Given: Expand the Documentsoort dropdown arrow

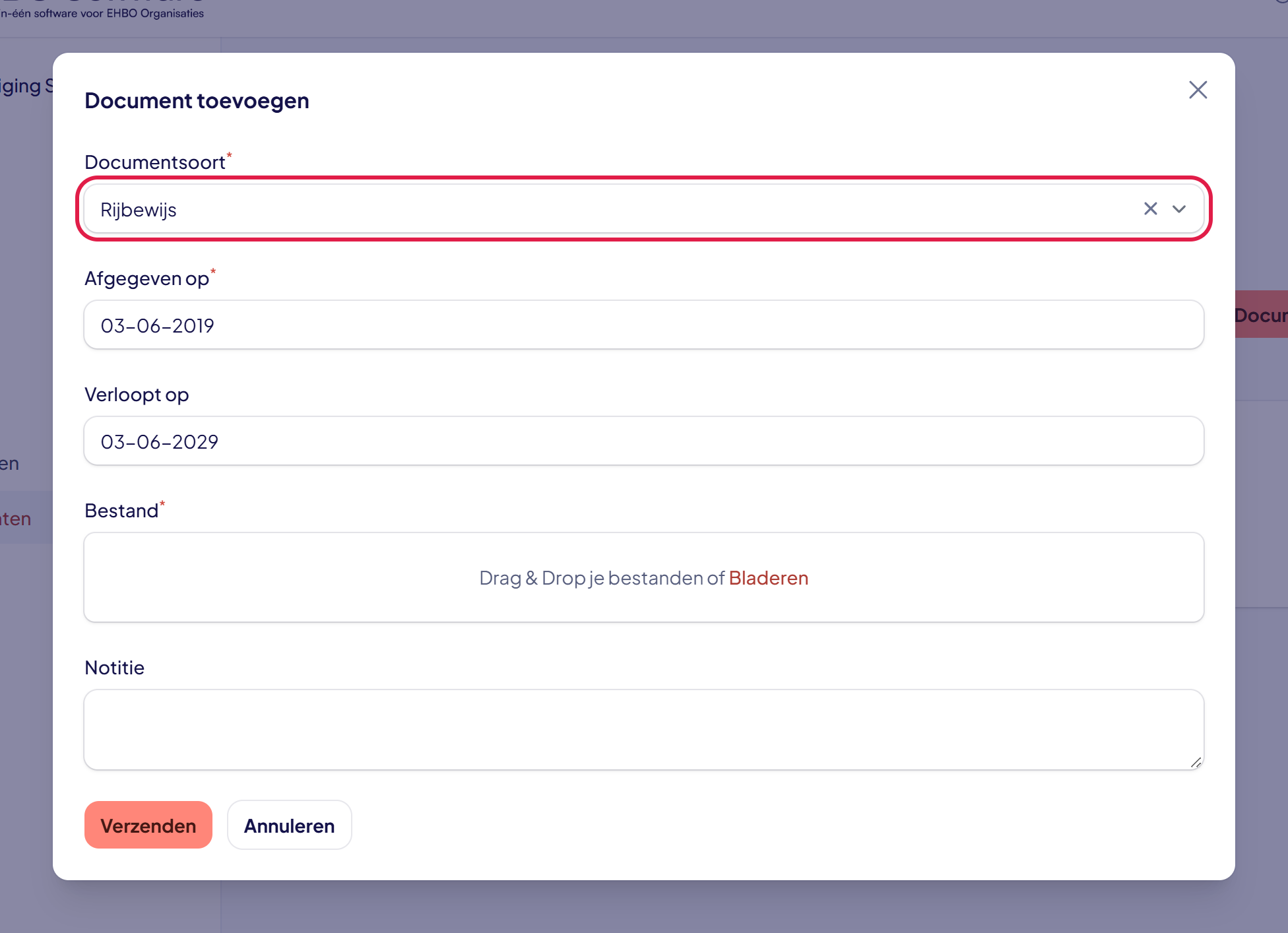Looking at the screenshot, I should [x=1179, y=209].
